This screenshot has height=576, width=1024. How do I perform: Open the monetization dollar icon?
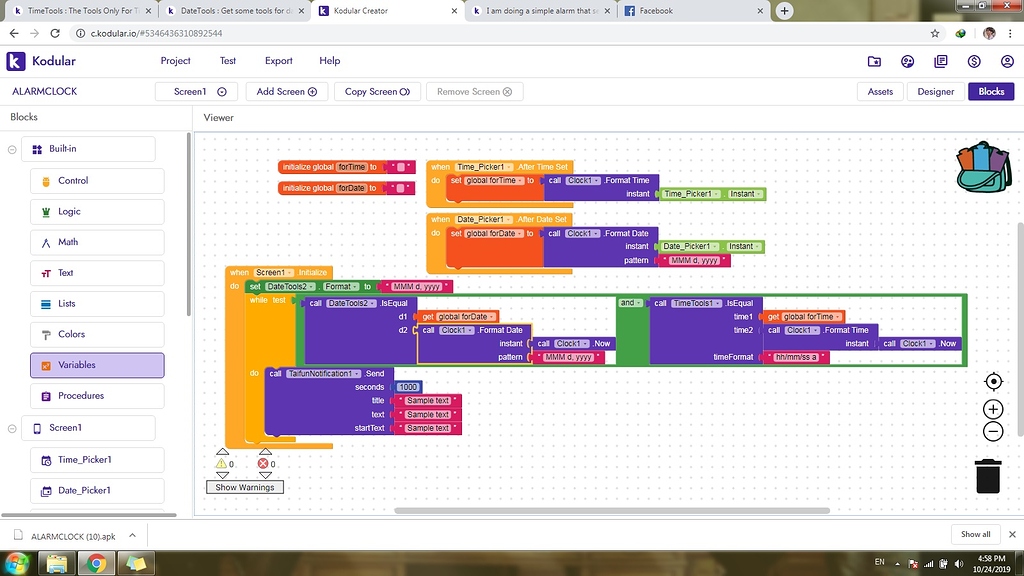[973, 61]
